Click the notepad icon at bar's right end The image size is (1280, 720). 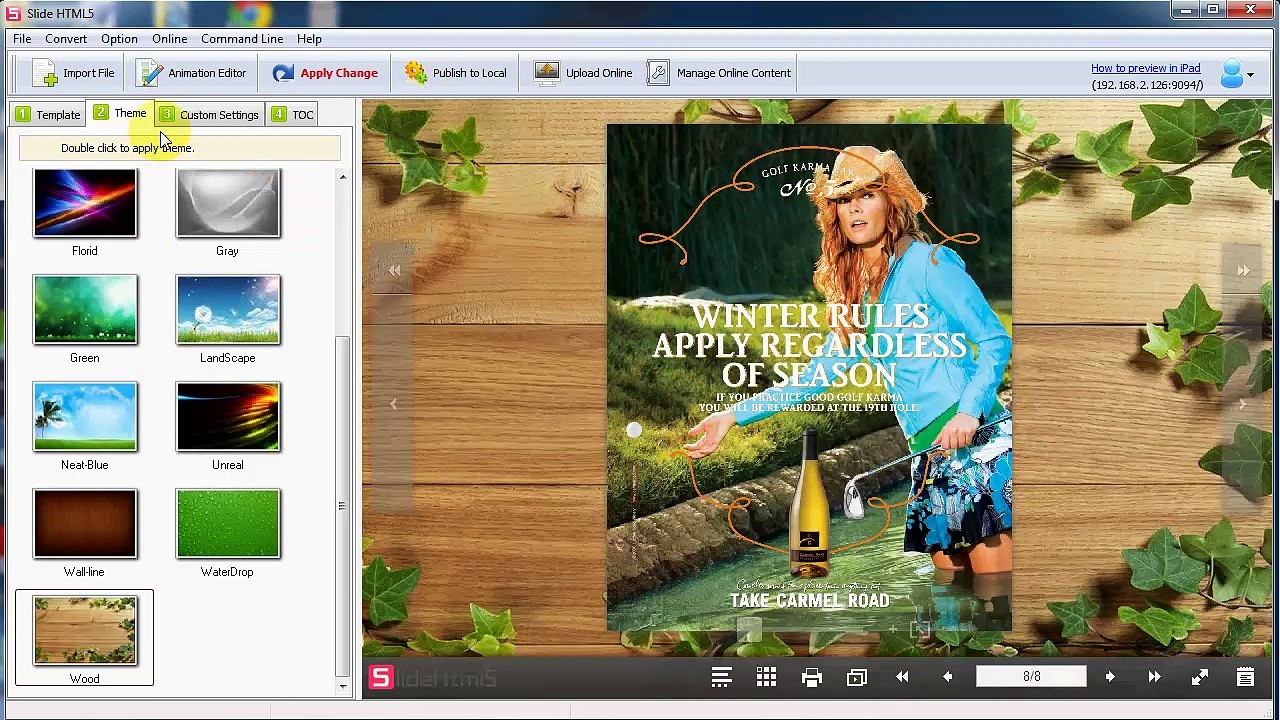click(1245, 678)
